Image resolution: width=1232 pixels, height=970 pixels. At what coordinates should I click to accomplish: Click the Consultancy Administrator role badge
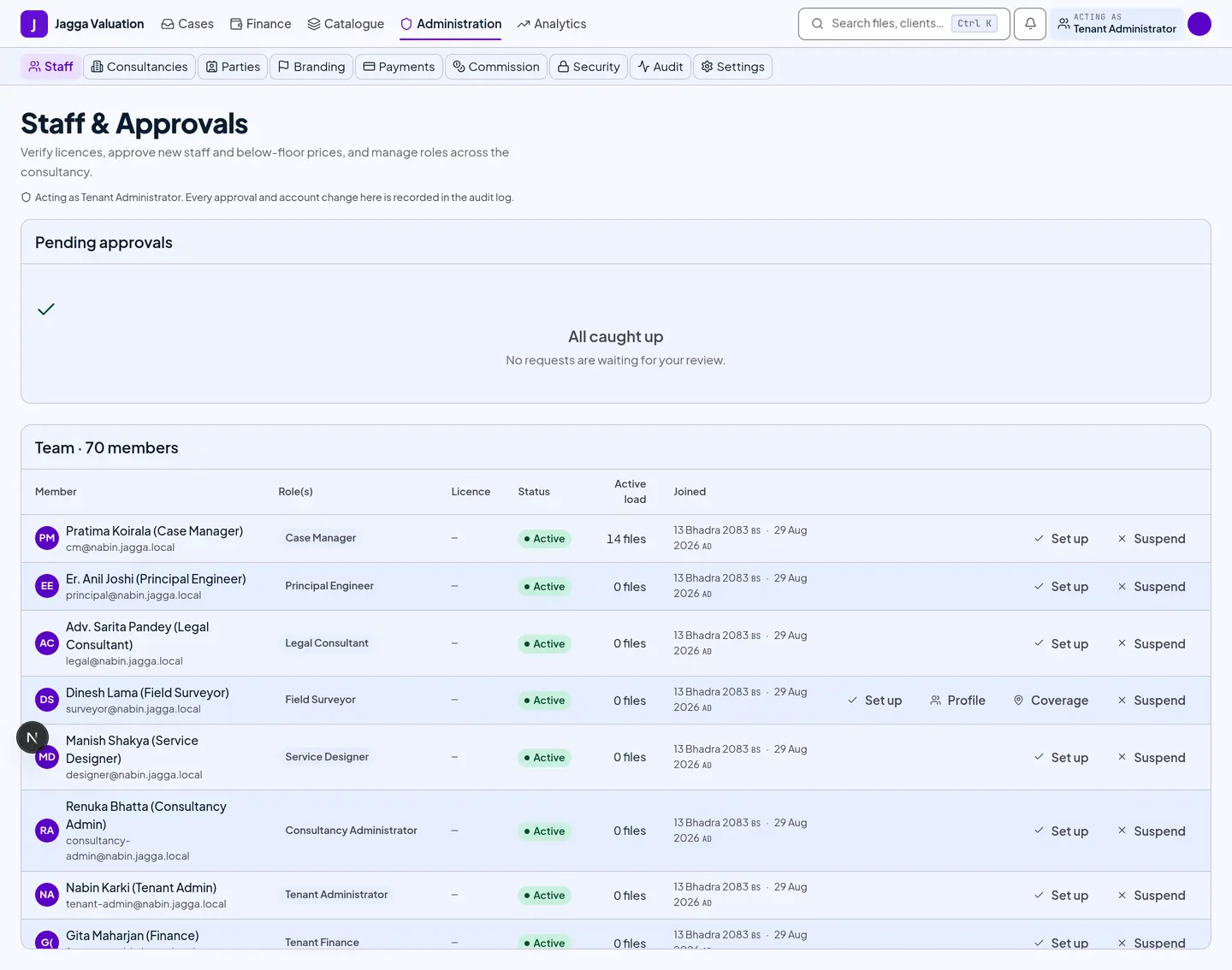pyautogui.click(x=352, y=831)
